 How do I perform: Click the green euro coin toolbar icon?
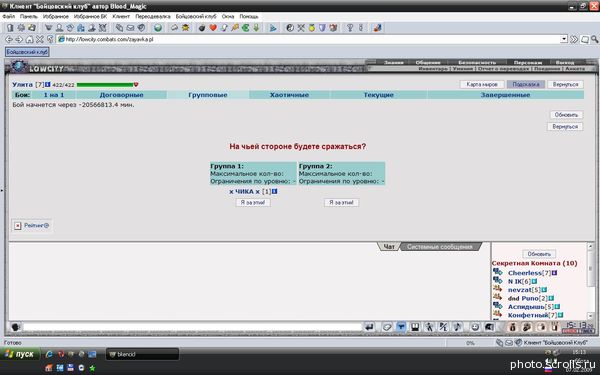click(x=246, y=28)
